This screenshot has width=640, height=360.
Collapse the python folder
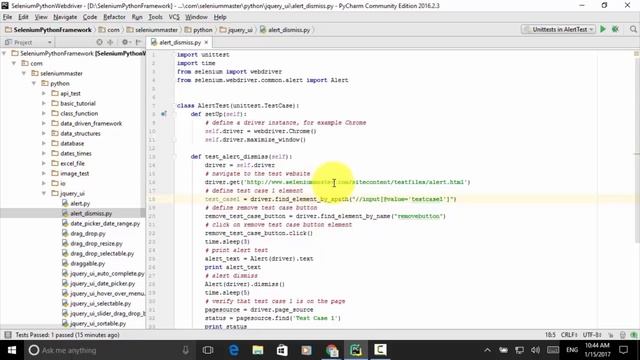click(34, 83)
